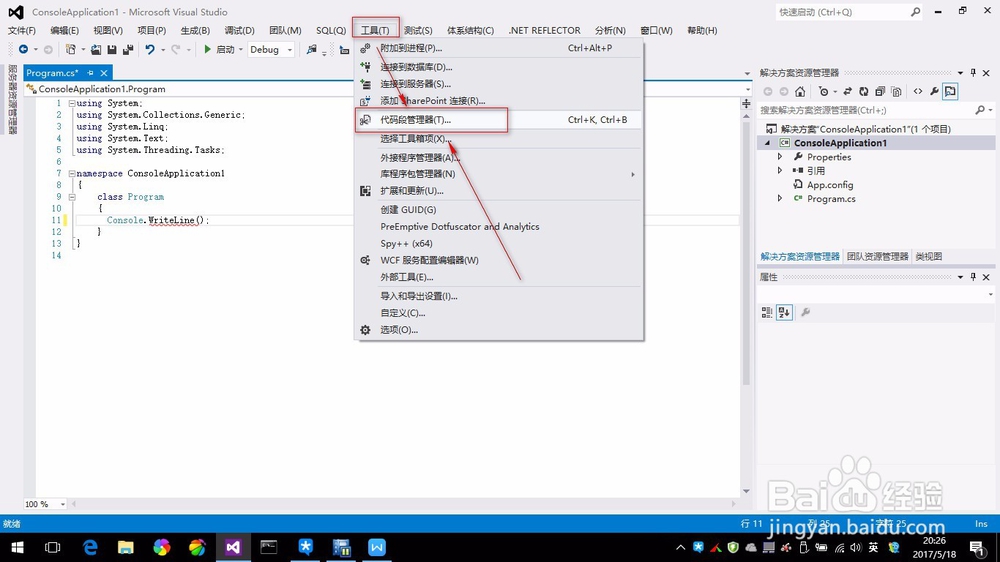Open the 库程序包管理器(N) submenu
This screenshot has width=1000, height=562.
[499, 174]
